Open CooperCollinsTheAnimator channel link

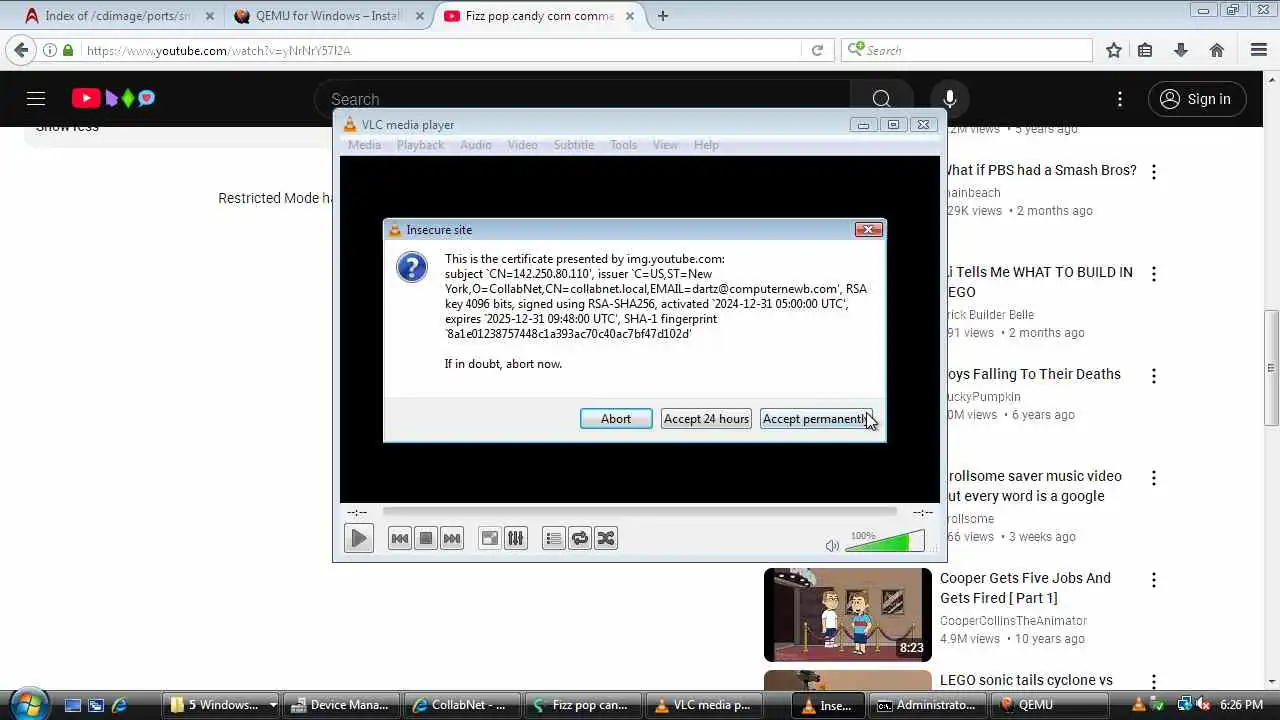coord(1013,620)
